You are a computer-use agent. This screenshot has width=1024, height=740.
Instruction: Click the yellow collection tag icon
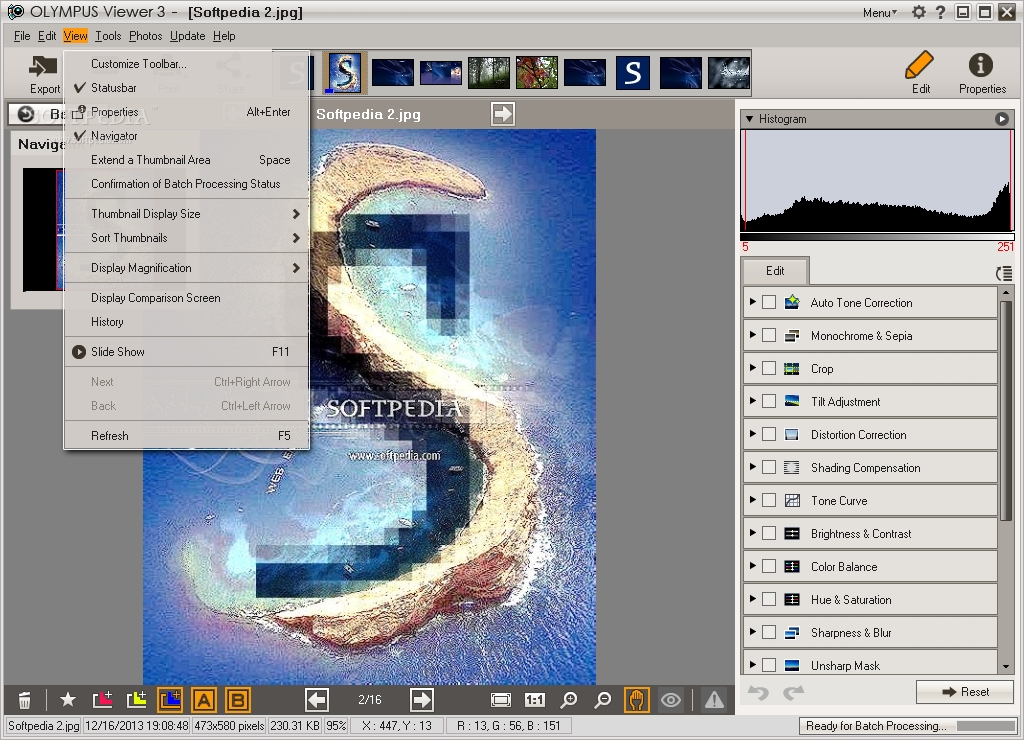point(136,700)
